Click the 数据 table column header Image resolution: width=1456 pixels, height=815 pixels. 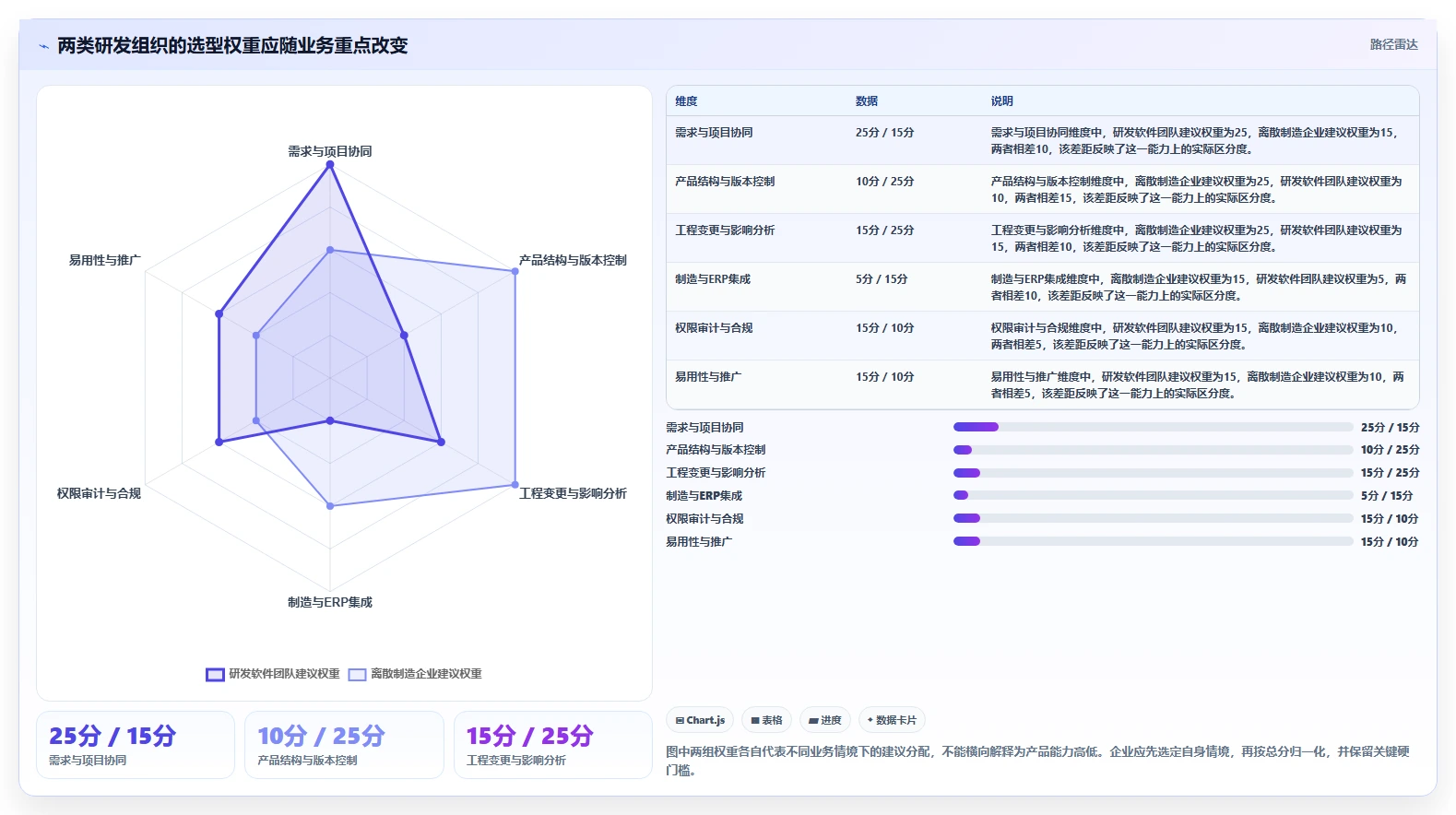tap(867, 101)
